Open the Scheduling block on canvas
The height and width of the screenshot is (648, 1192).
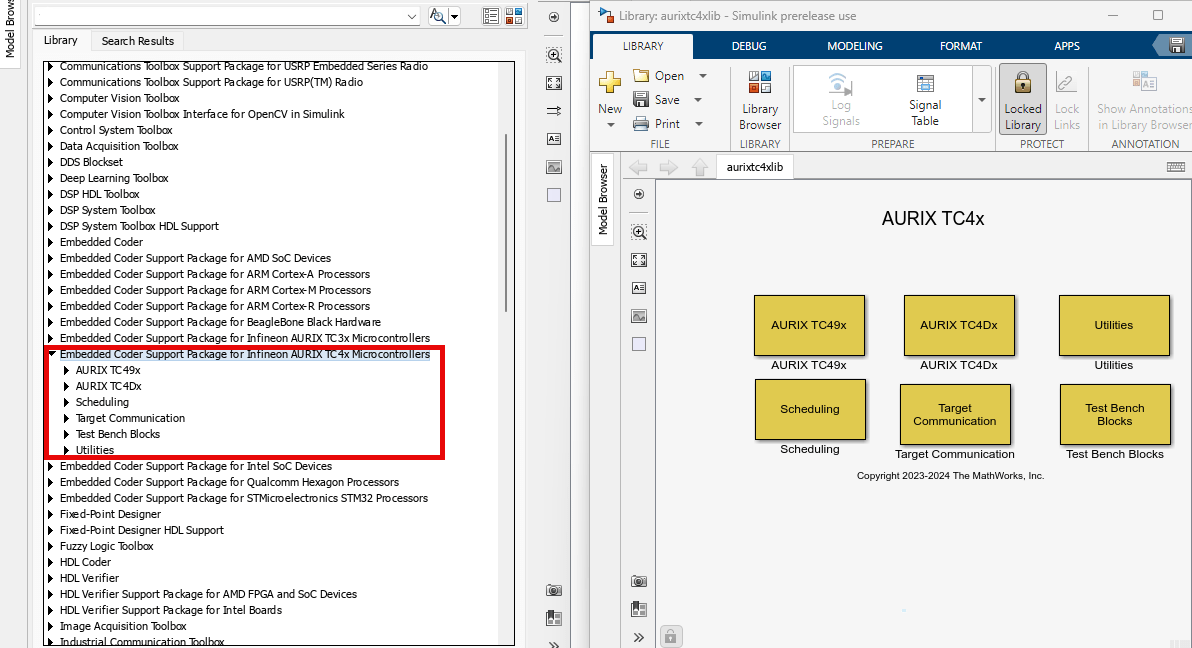click(x=810, y=409)
